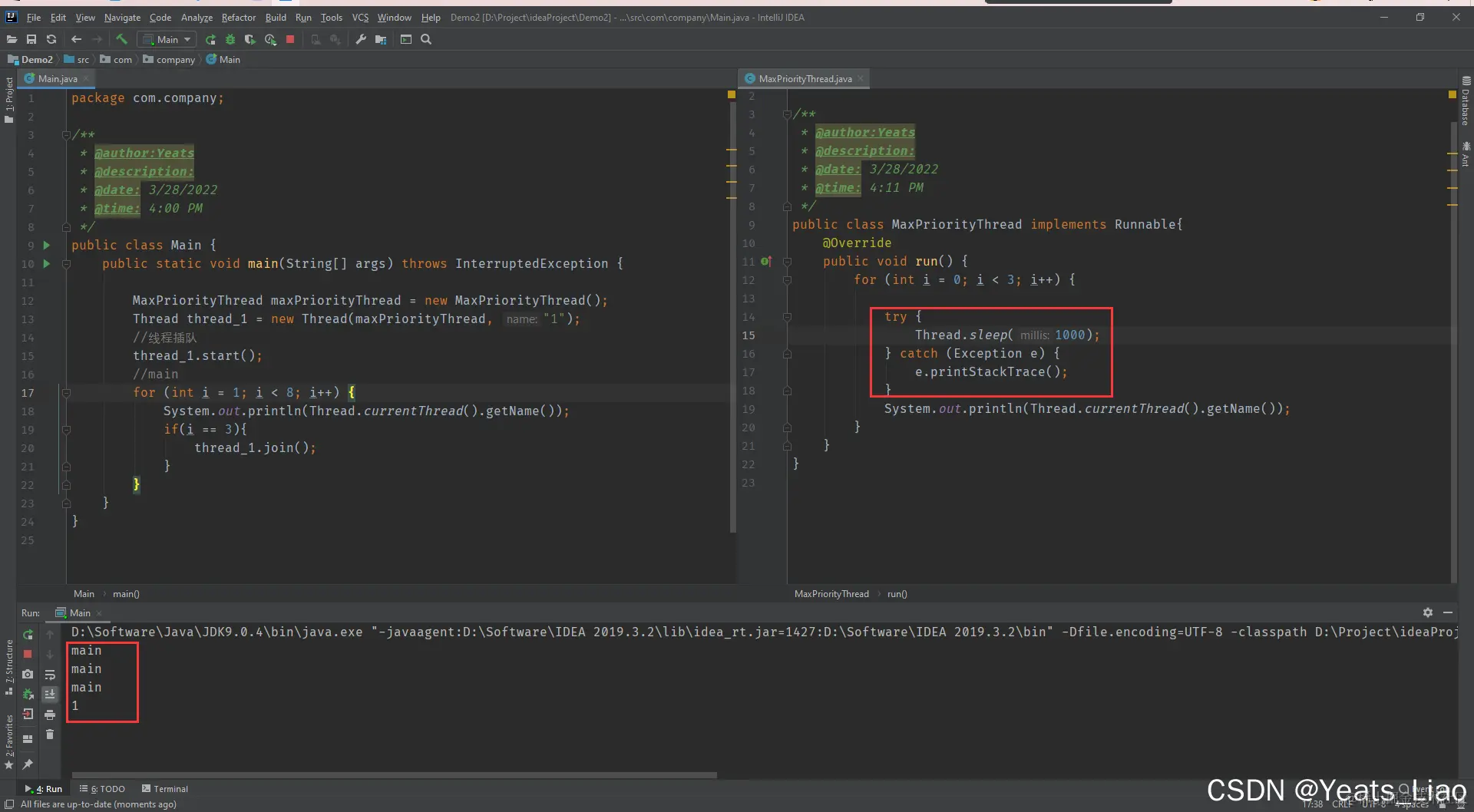Fold the for loop at line 17 in Main.java

pos(66,392)
